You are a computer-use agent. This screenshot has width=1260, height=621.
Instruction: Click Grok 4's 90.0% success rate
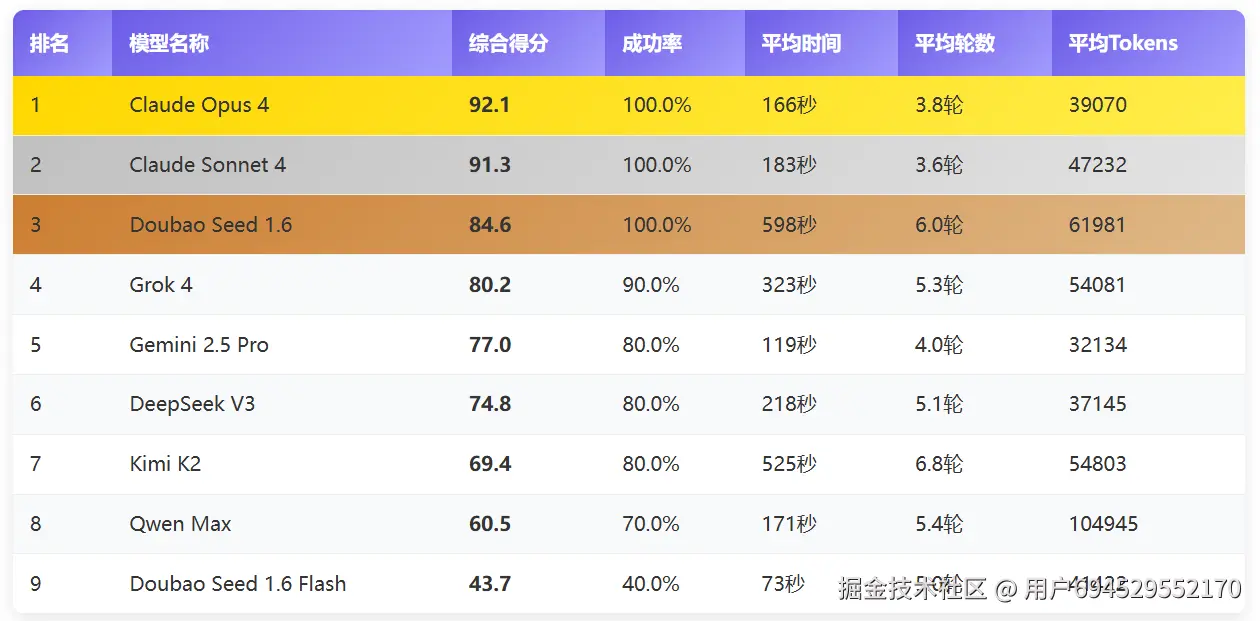coord(651,285)
